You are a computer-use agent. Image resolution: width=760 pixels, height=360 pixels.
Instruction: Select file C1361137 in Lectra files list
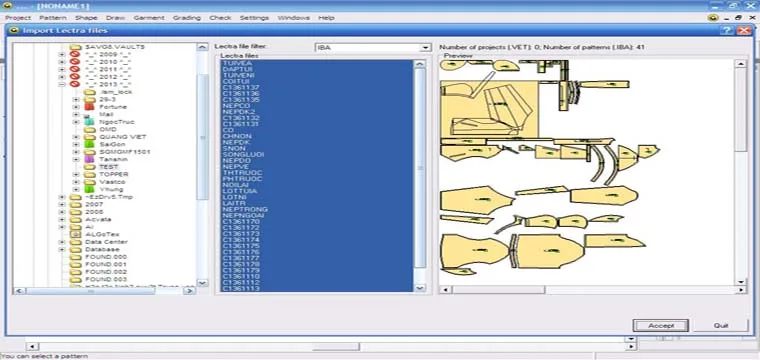pyautogui.click(x=241, y=88)
